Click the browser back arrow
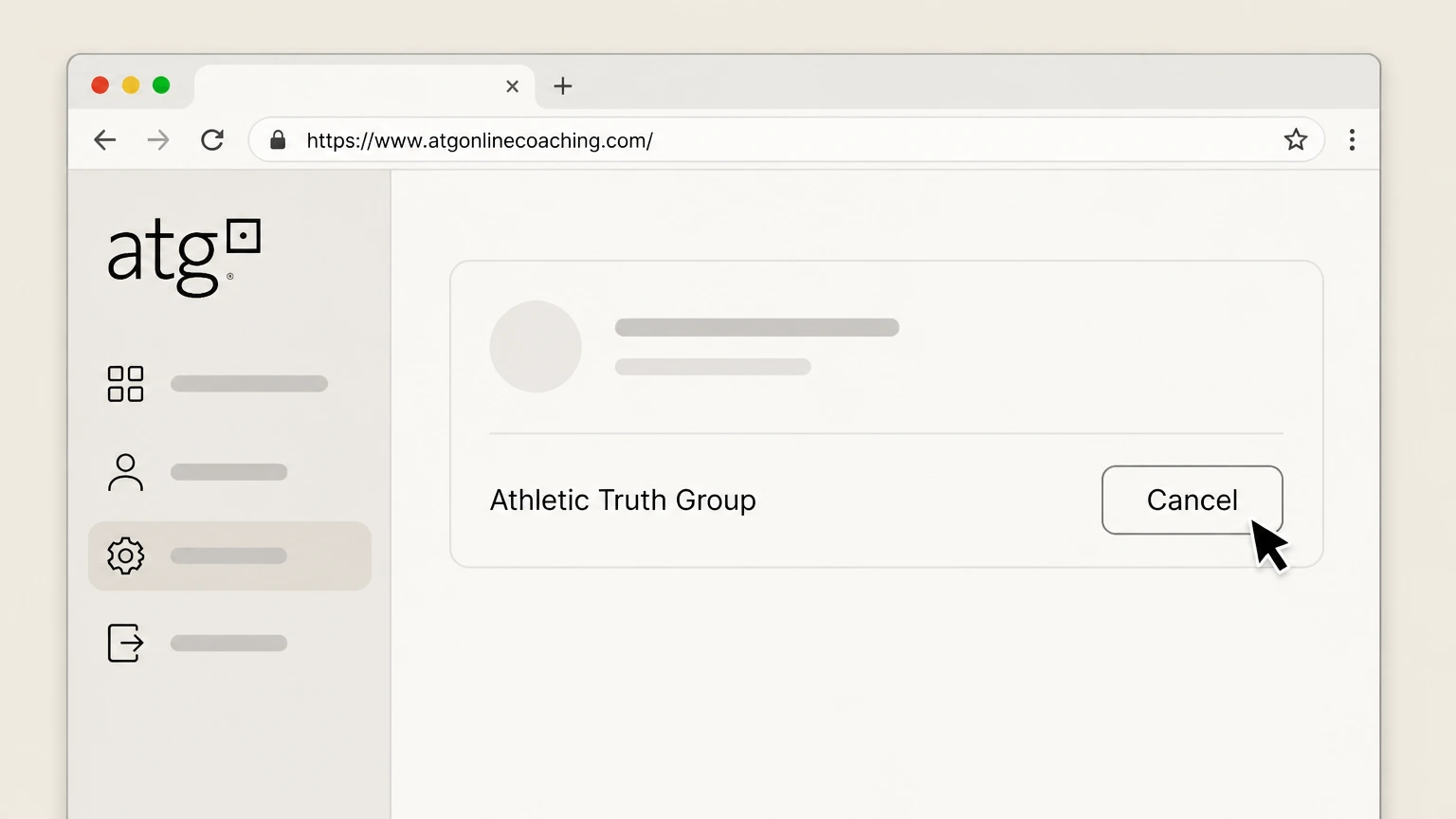1456x819 pixels. click(x=105, y=140)
